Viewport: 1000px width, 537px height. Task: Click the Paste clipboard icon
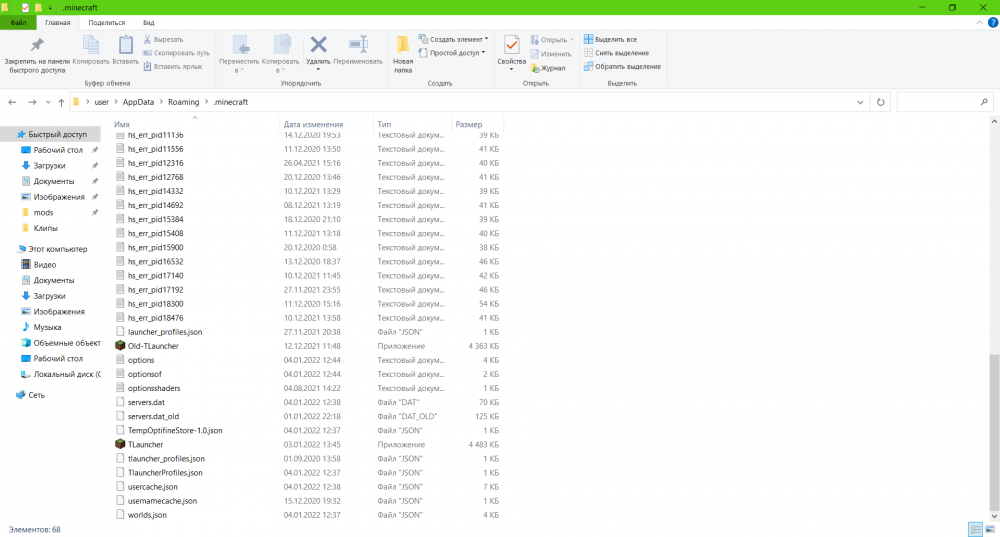pos(126,45)
